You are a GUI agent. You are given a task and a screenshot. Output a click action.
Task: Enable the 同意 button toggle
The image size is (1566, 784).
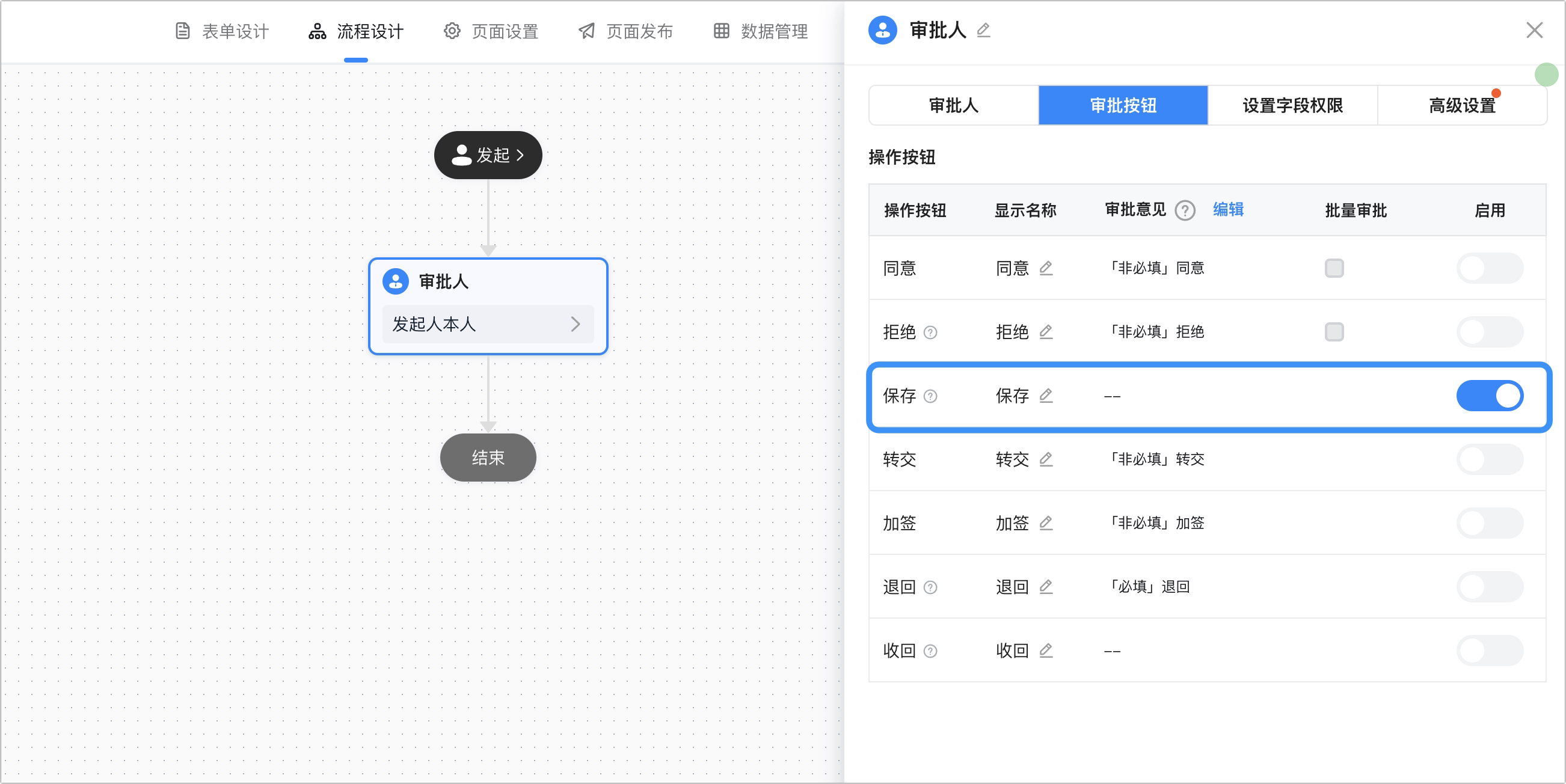click(x=1490, y=269)
